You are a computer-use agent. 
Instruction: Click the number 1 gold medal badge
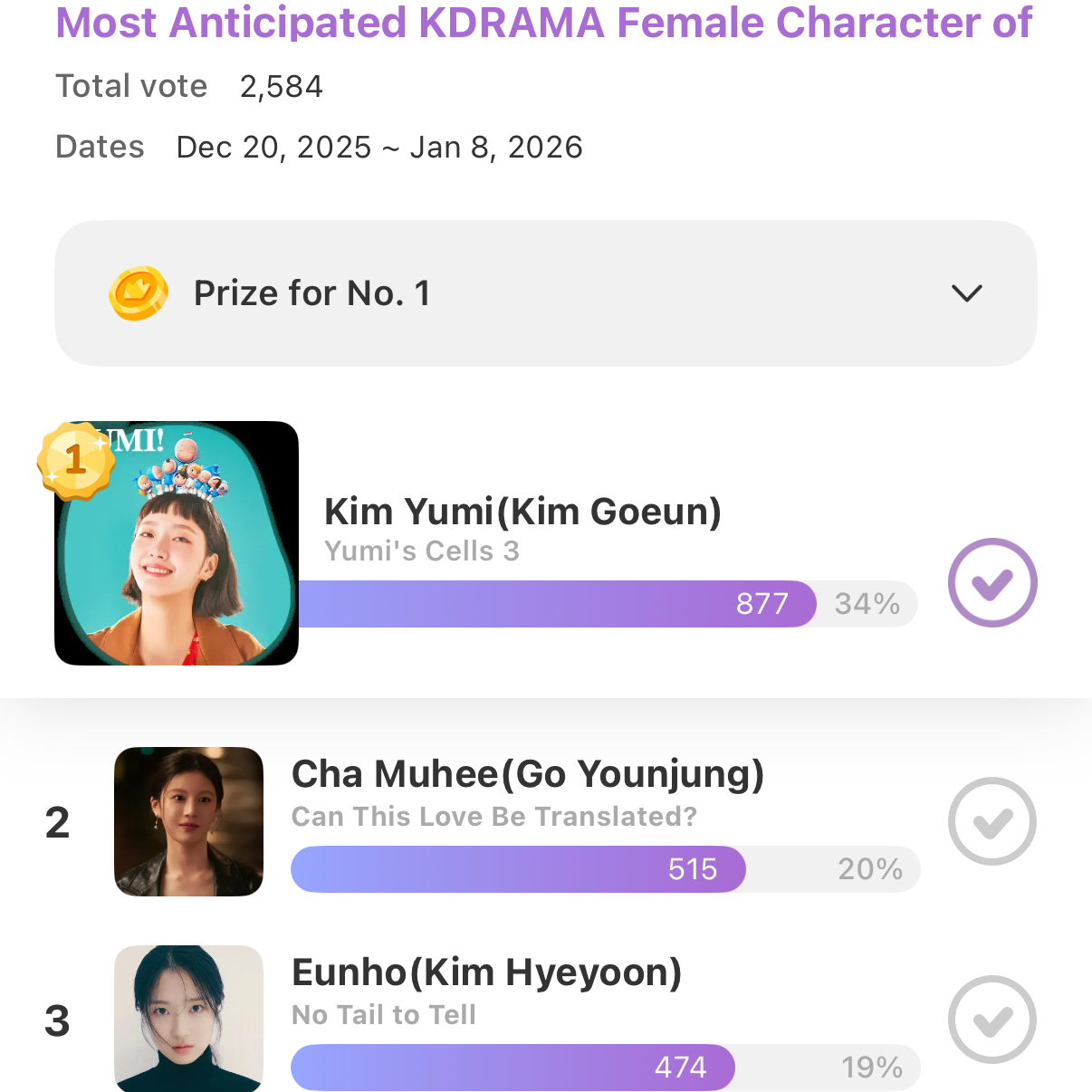[73, 459]
